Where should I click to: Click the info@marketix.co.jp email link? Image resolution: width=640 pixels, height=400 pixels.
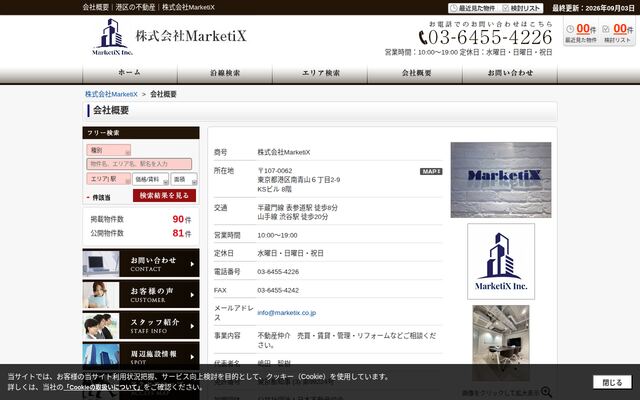coord(287,313)
